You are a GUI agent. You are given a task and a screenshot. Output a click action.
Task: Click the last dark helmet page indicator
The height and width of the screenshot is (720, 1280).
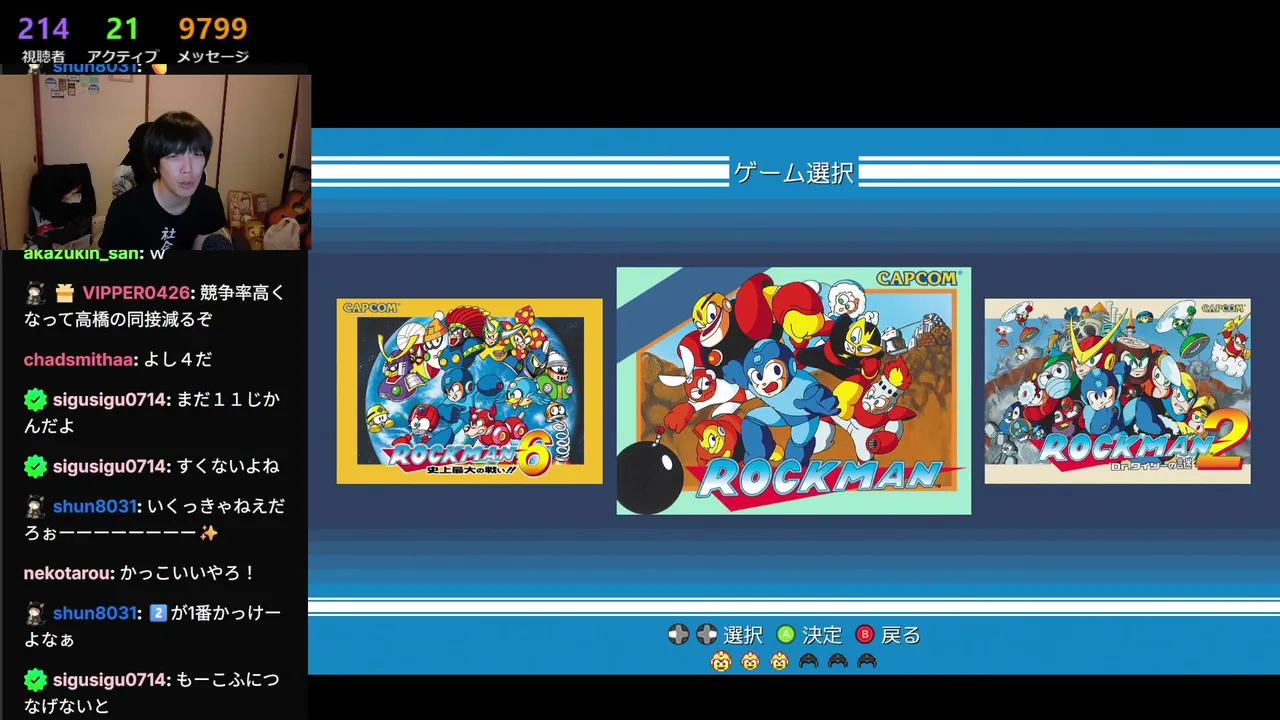[x=867, y=661]
